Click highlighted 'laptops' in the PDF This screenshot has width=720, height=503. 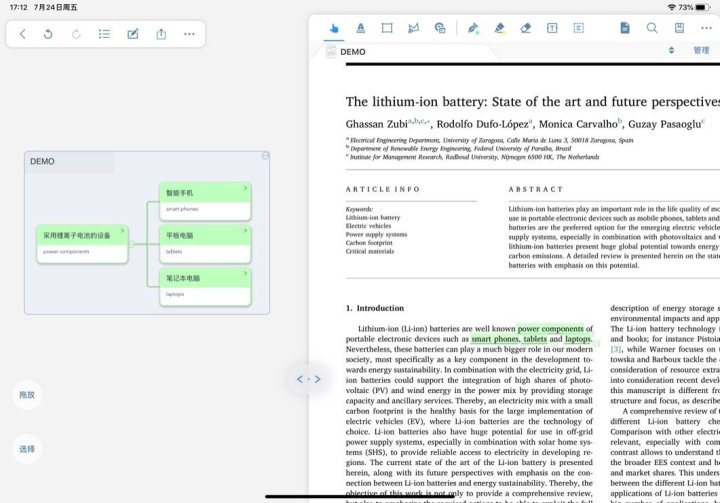click(578, 339)
